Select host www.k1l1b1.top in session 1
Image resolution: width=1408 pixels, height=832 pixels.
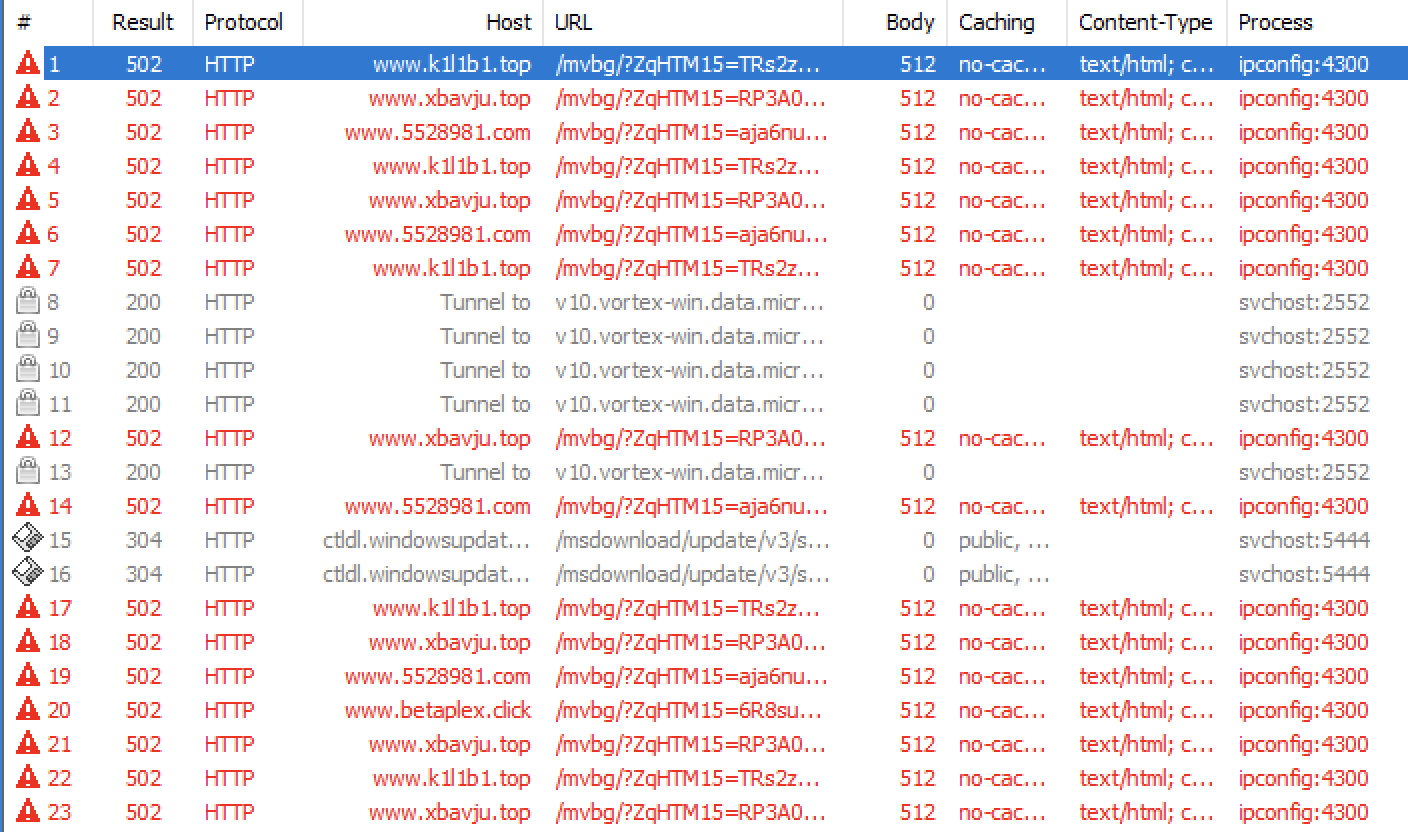pyautogui.click(x=451, y=64)
